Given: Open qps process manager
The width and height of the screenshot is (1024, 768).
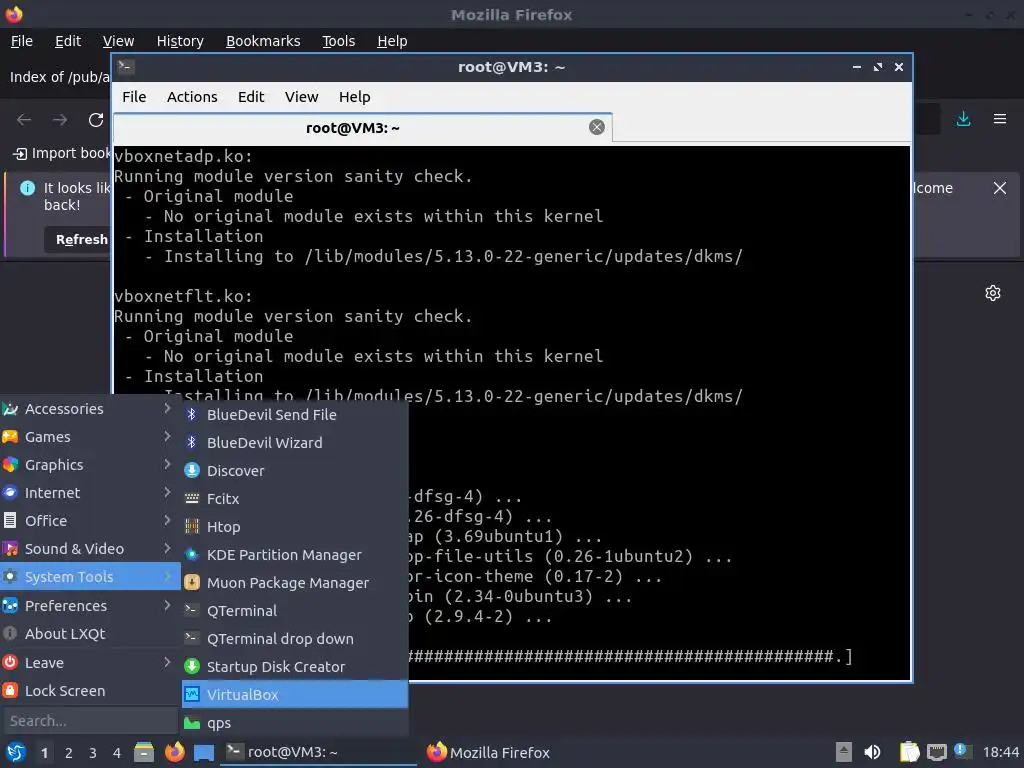Looking at the screenshot, I should (295, 722).
